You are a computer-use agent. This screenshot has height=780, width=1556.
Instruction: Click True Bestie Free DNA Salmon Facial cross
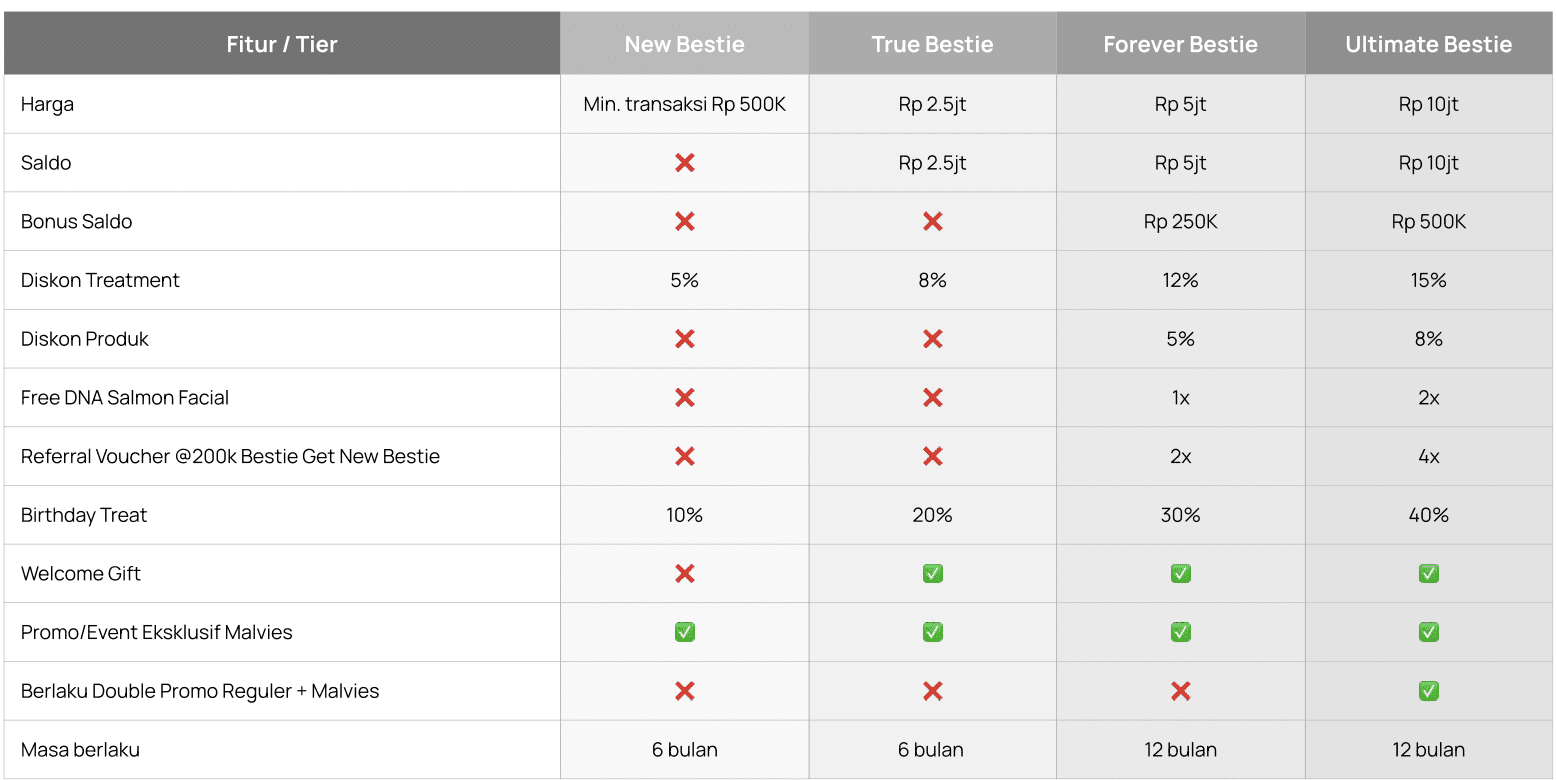(933, 398)
